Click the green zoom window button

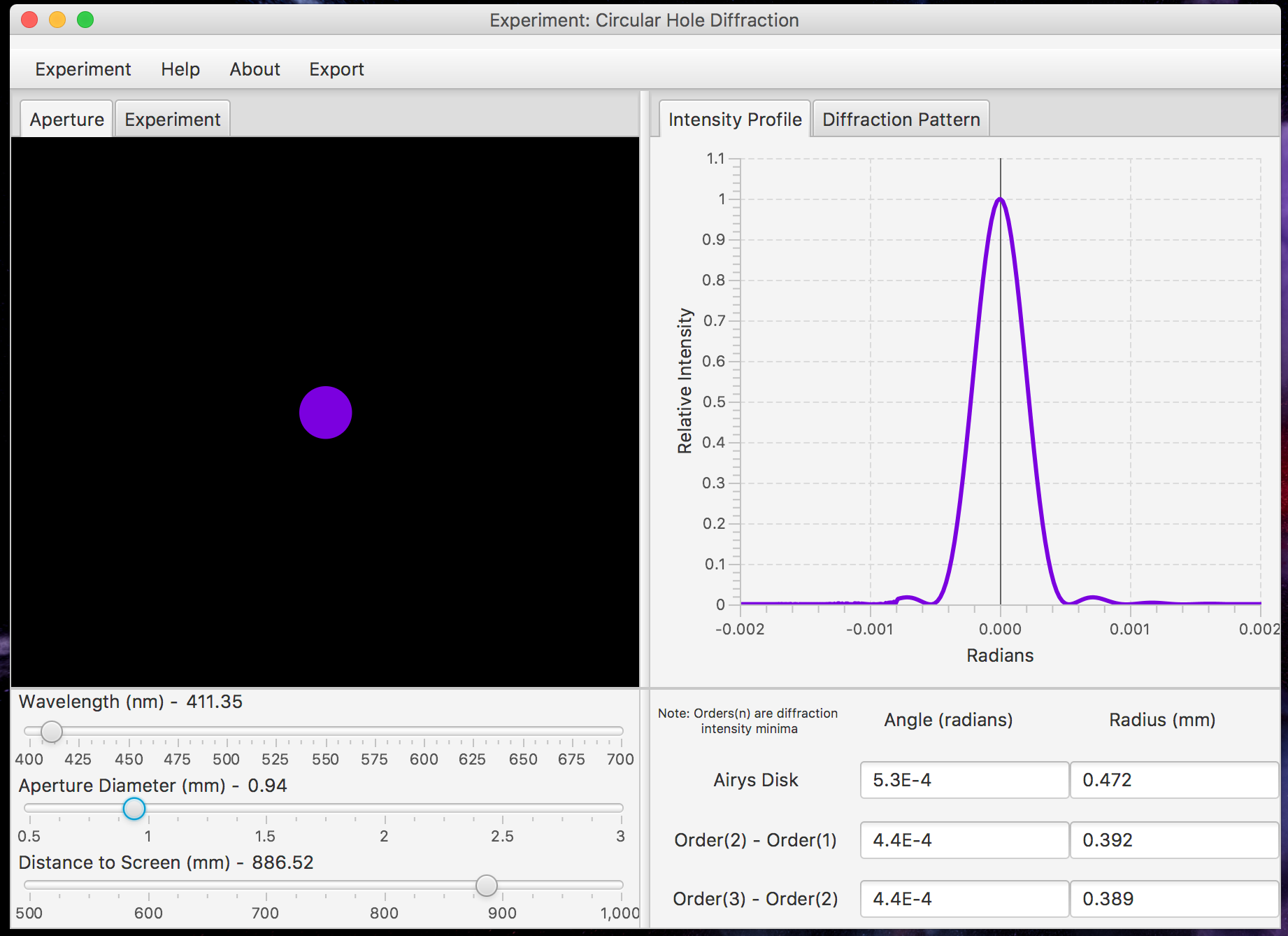pos(85,20)
